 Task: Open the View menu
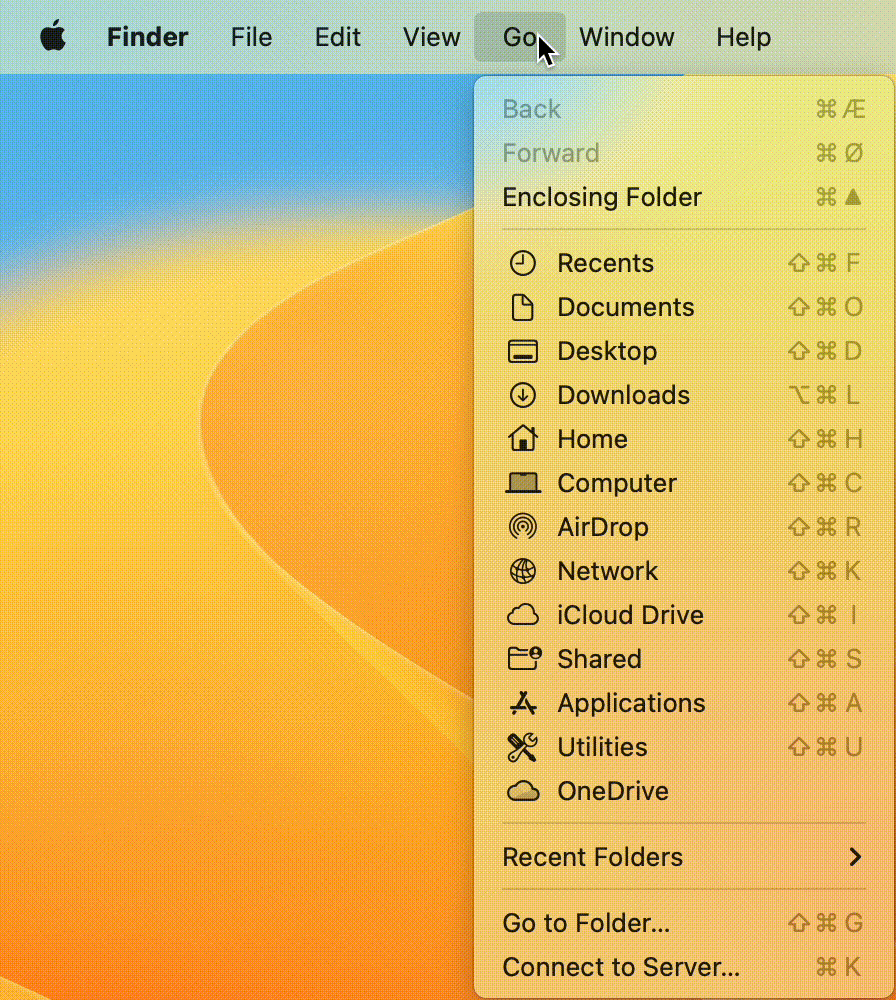click(431, 38)
